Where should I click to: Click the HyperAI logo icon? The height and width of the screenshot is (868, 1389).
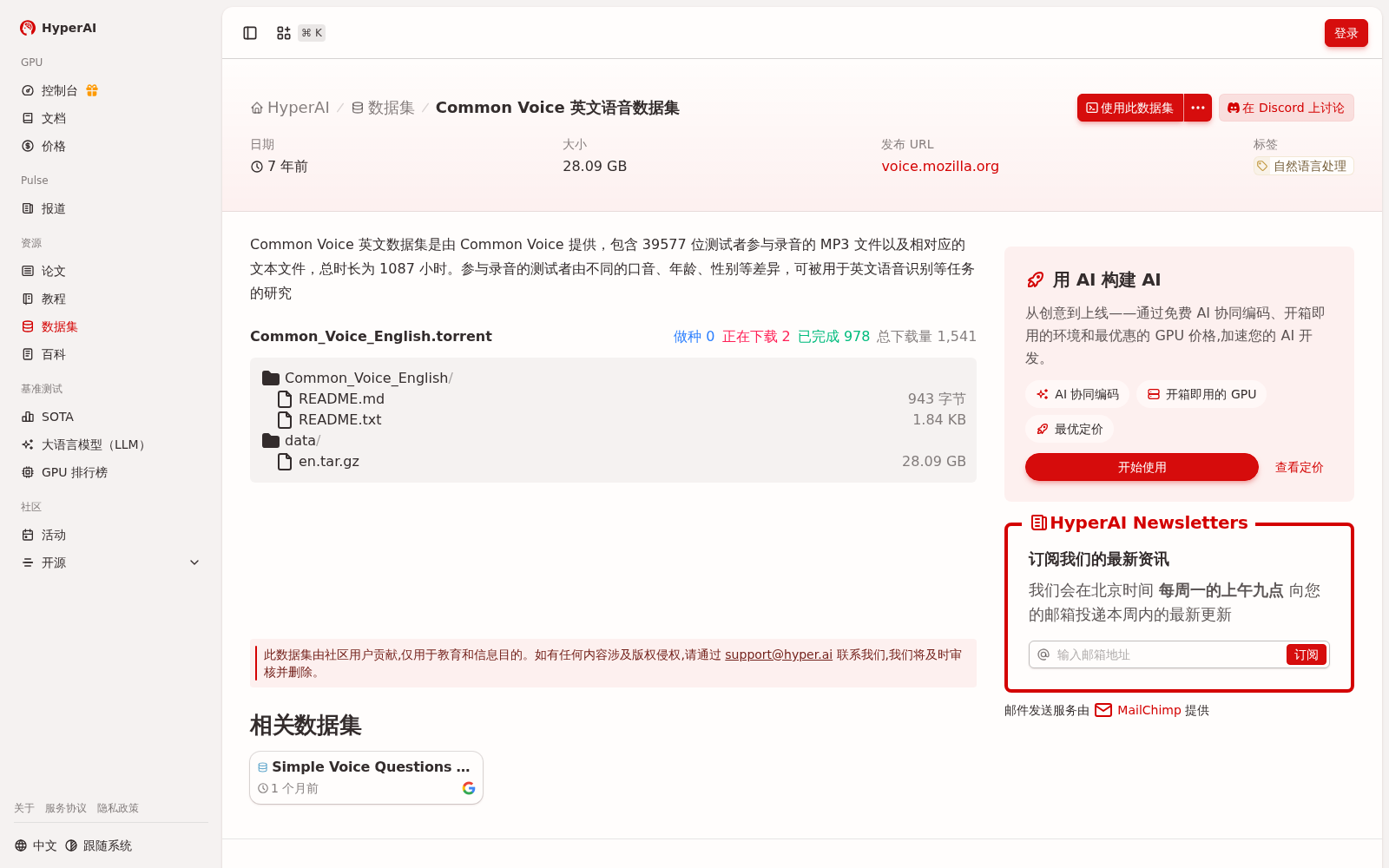coord(28,28)
